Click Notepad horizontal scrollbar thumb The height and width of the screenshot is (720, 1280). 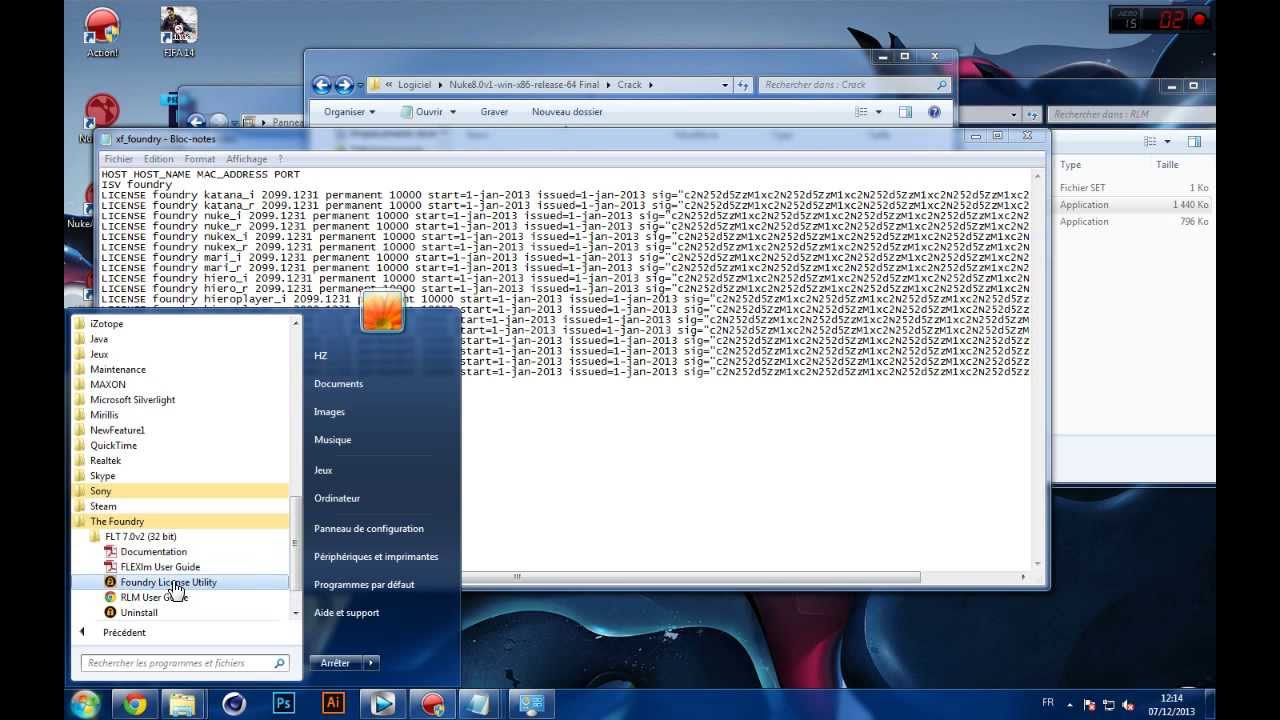(x=693, y=577)
